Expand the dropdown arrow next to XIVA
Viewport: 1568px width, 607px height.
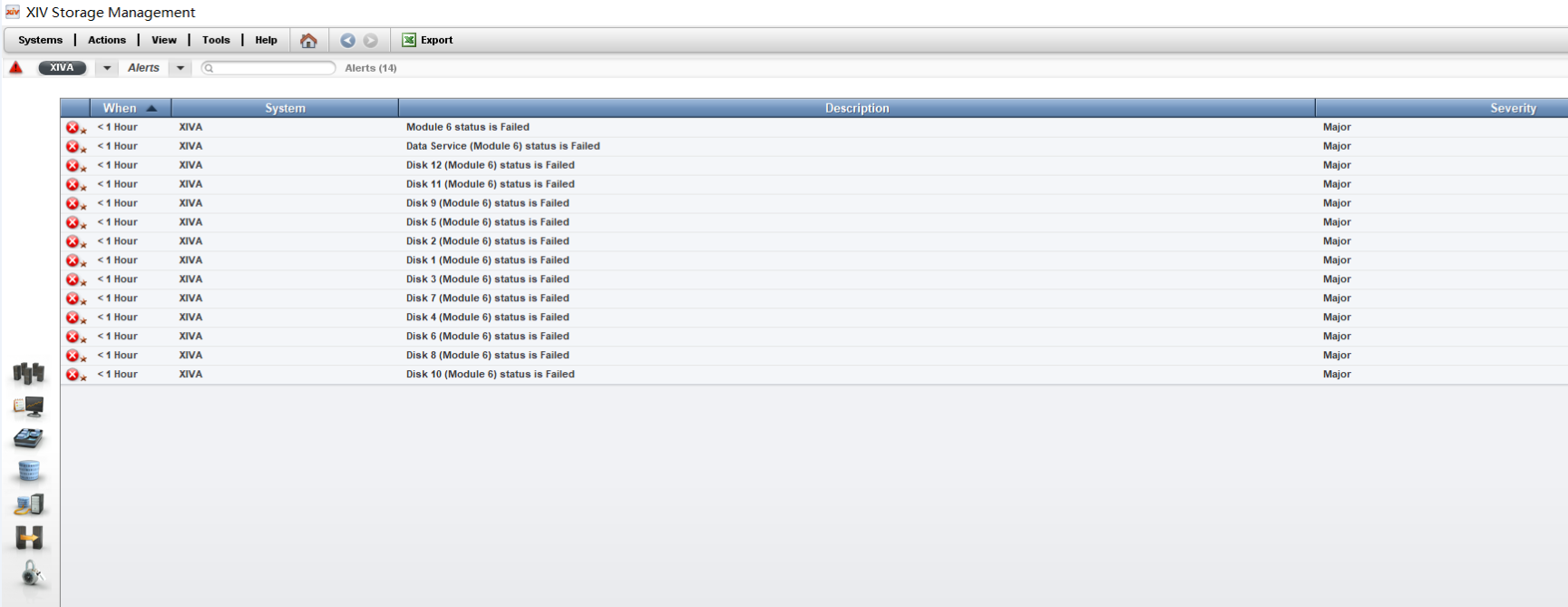click(x=107, y=68)
